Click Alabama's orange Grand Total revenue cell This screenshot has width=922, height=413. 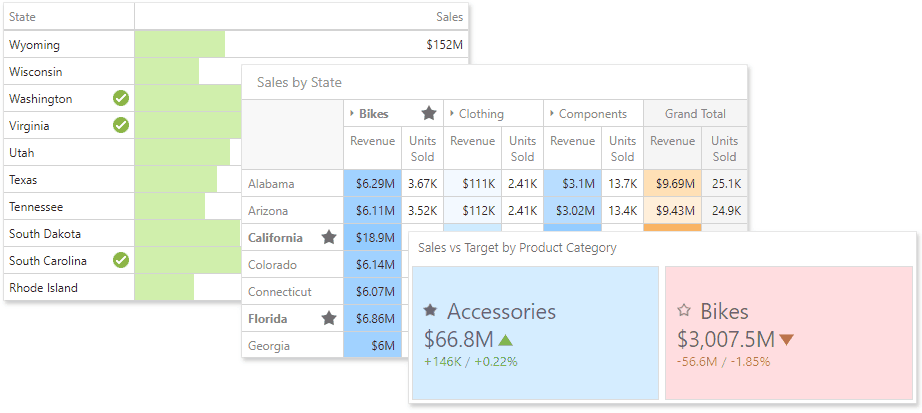coord(672,184)
